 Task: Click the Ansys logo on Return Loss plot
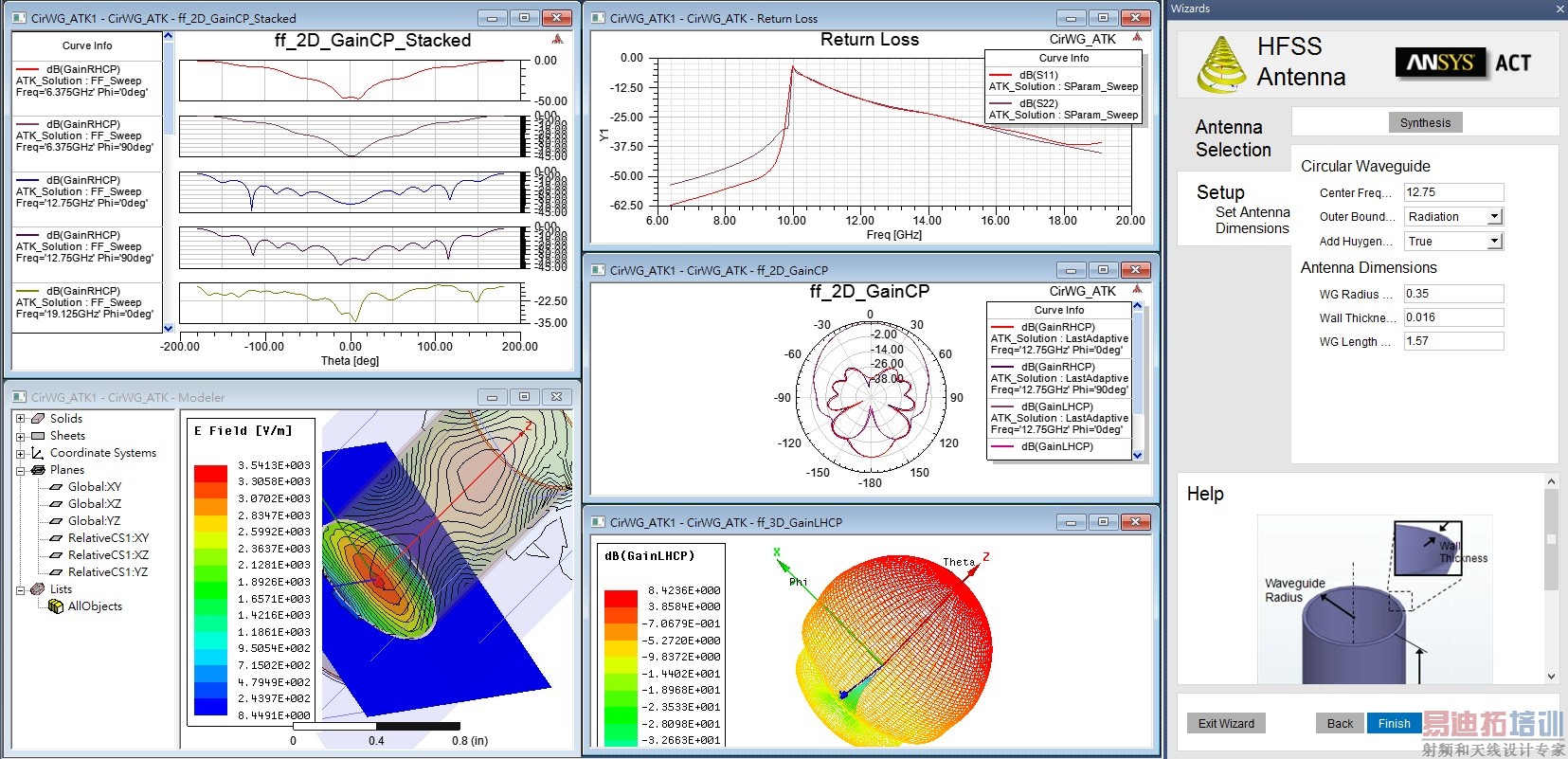1137,38
